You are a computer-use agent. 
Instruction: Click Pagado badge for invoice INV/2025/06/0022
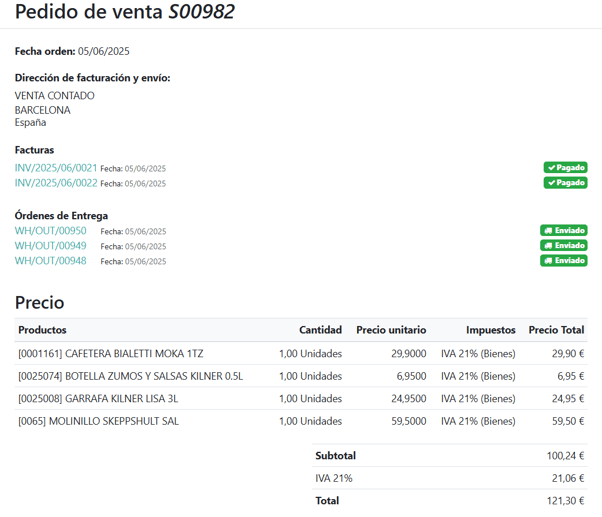565,183
